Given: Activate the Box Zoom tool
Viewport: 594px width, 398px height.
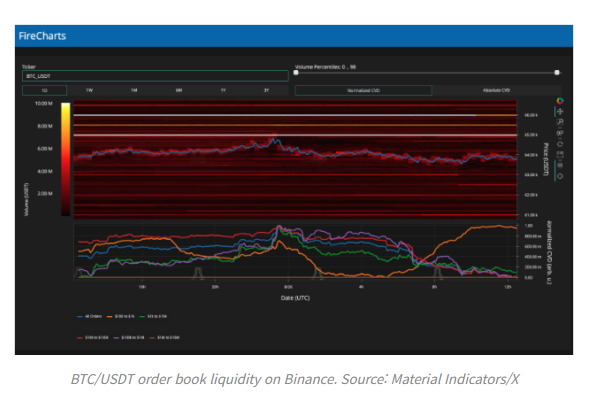Looking at the screenshot, I should (x=560, y=122).
